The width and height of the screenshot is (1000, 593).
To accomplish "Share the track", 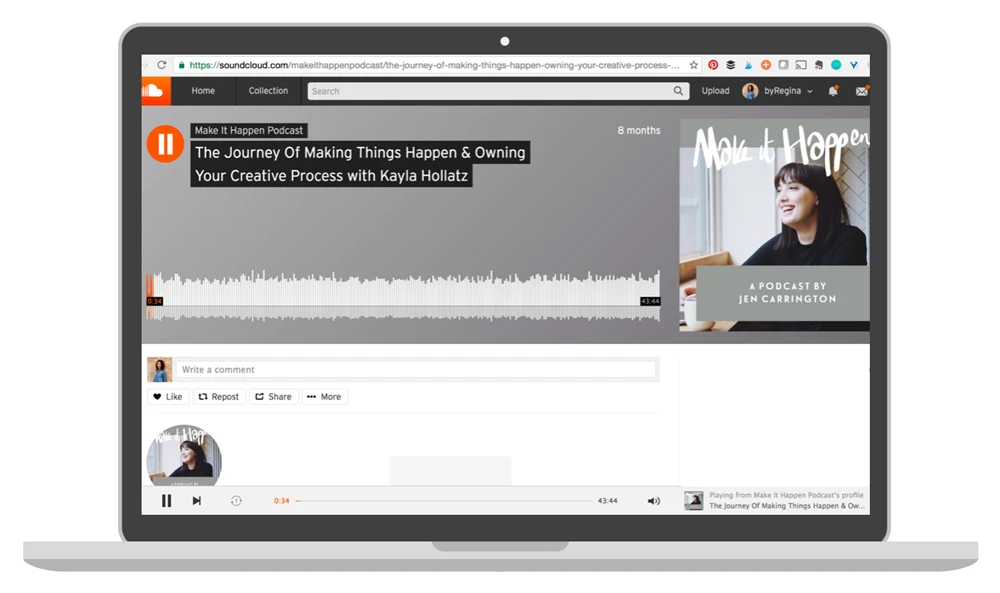I will [274, 397].
